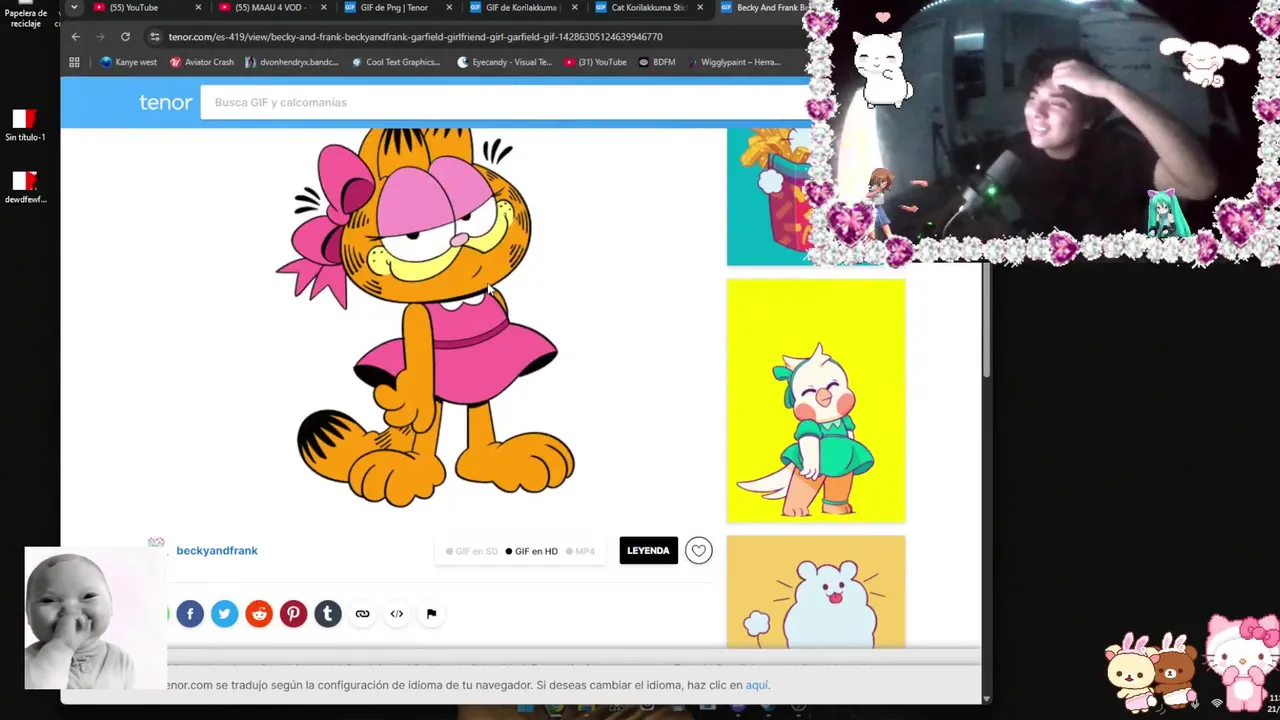
Task: Select MP4 format option
Action: click(581, 551)
